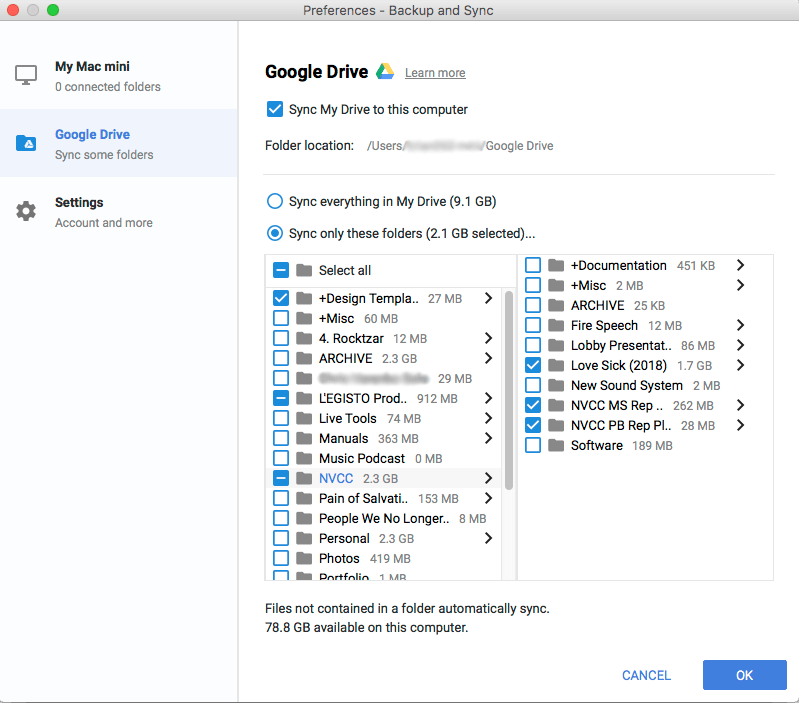Screen dimensions: 799x703
Task: Check the Fire Speech folder checkbox
Action: pos(533,325)
